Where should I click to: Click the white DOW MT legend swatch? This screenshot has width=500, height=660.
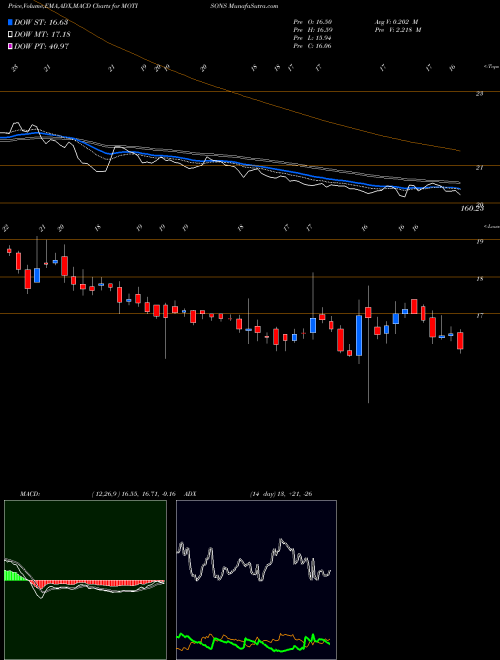tap(10, 34)
